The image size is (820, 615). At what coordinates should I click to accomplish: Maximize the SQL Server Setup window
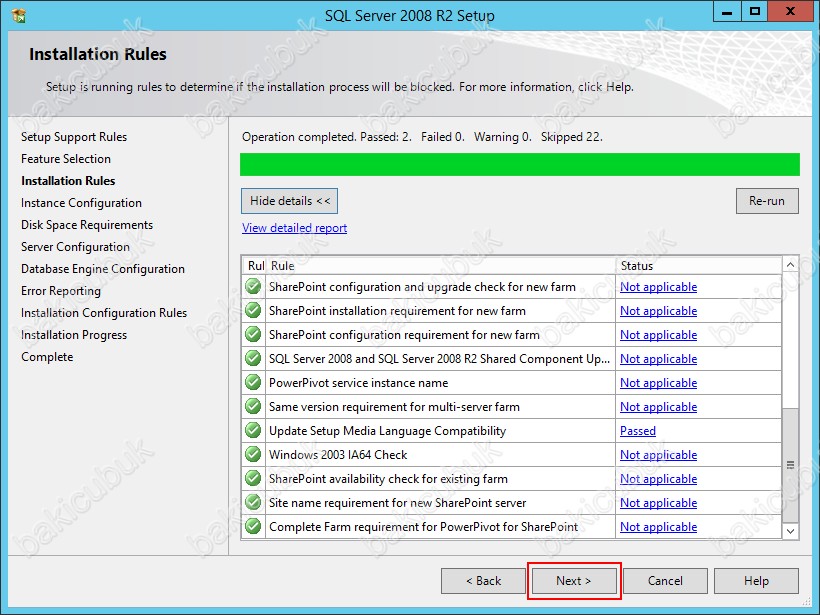click(755, 12)
